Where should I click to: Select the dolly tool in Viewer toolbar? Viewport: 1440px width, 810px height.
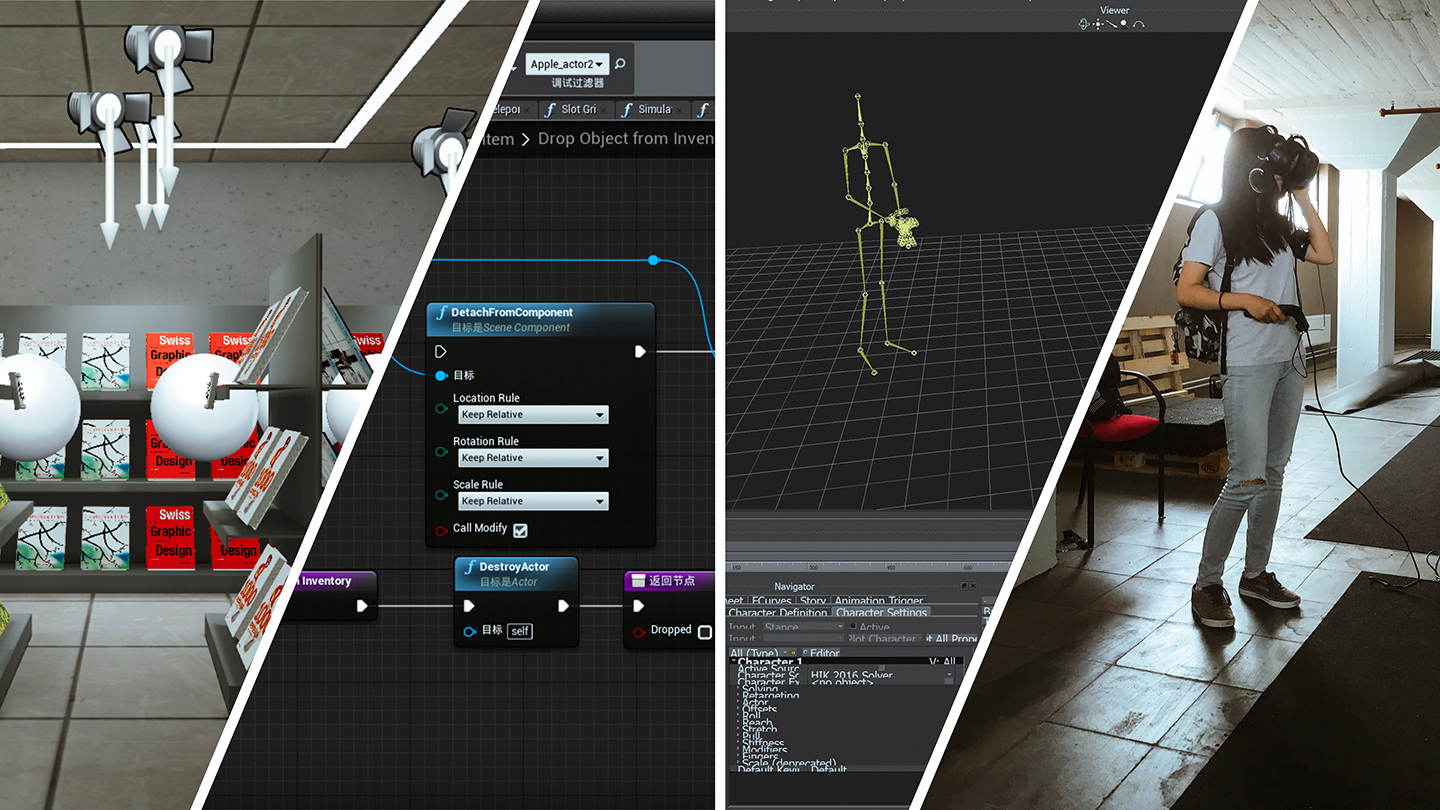(1111, 24)
